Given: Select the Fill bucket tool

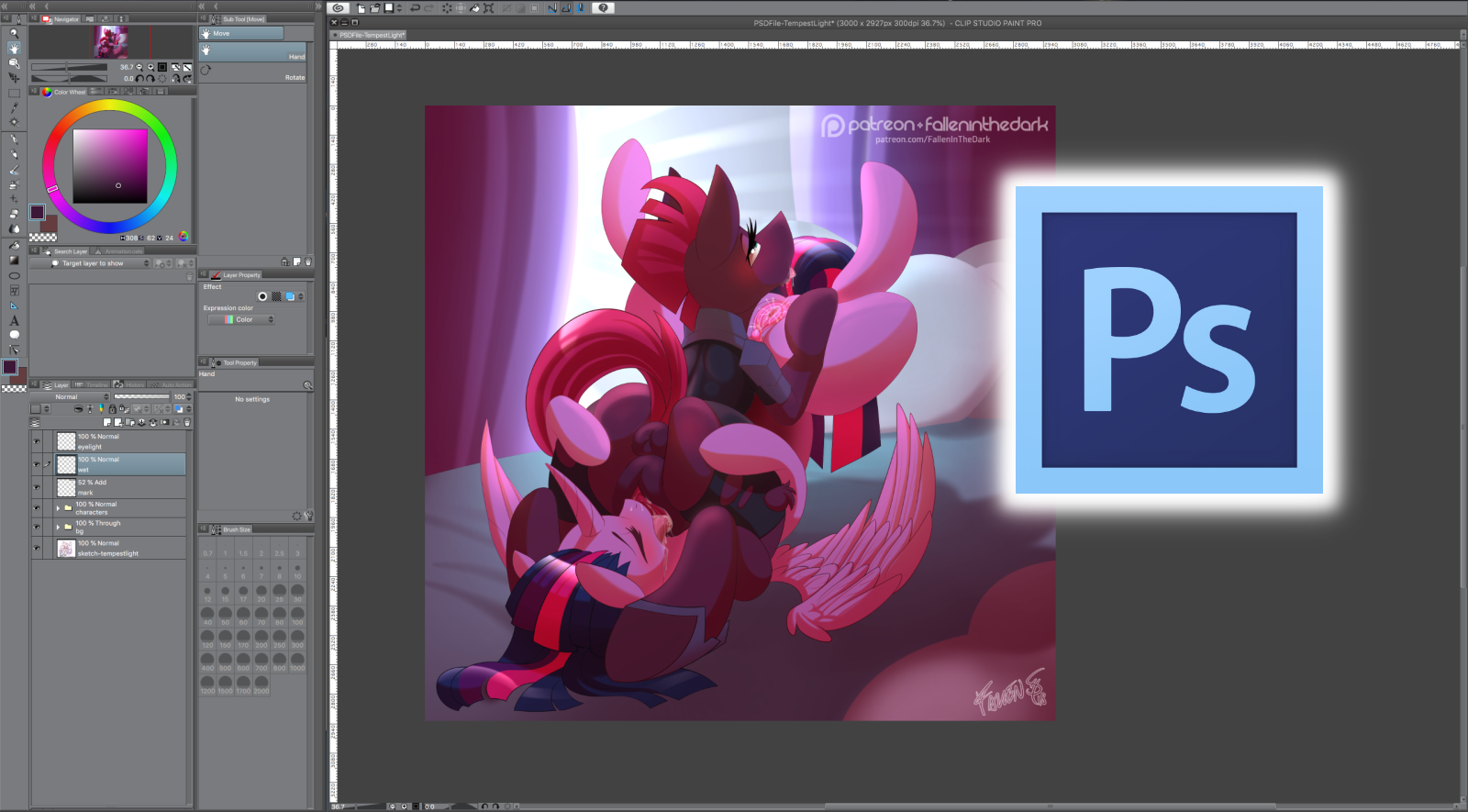Looking at the screenshot, I should pos(14,246).
